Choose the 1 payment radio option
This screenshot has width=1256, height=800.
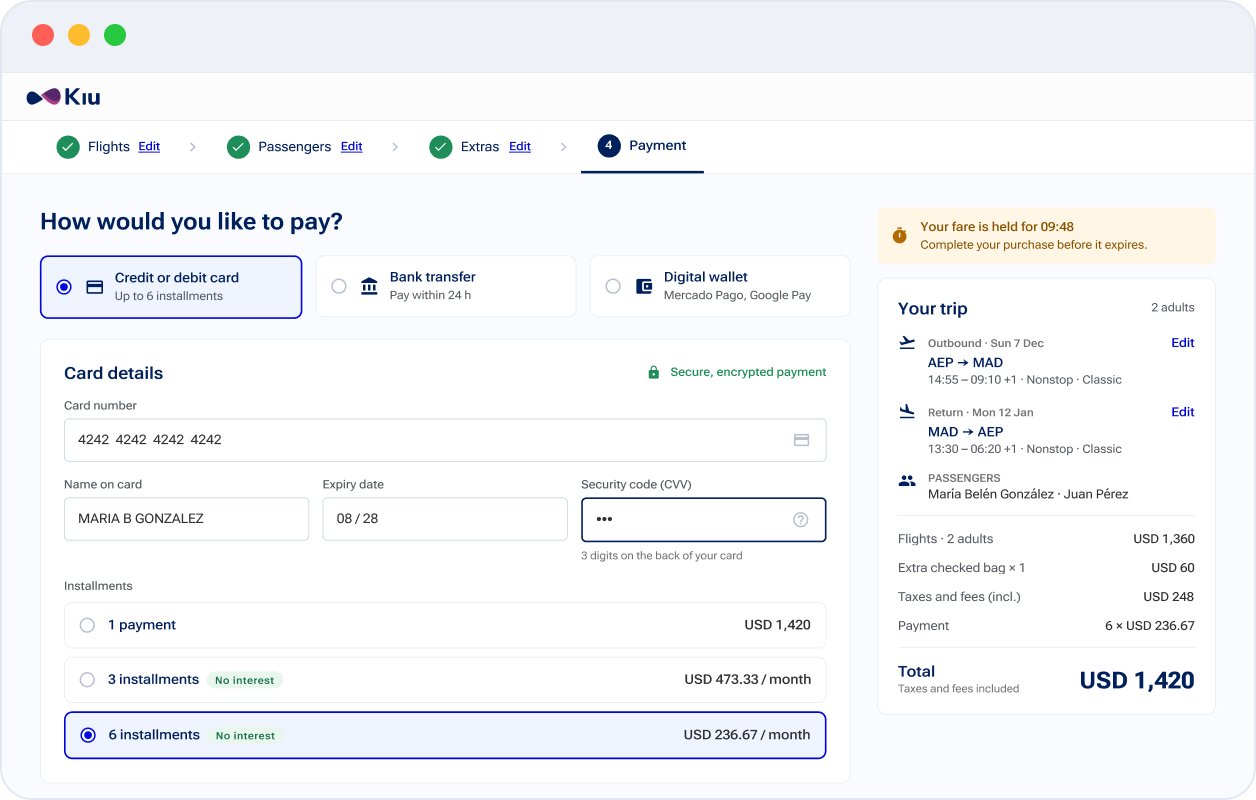(x=87, y=625)
